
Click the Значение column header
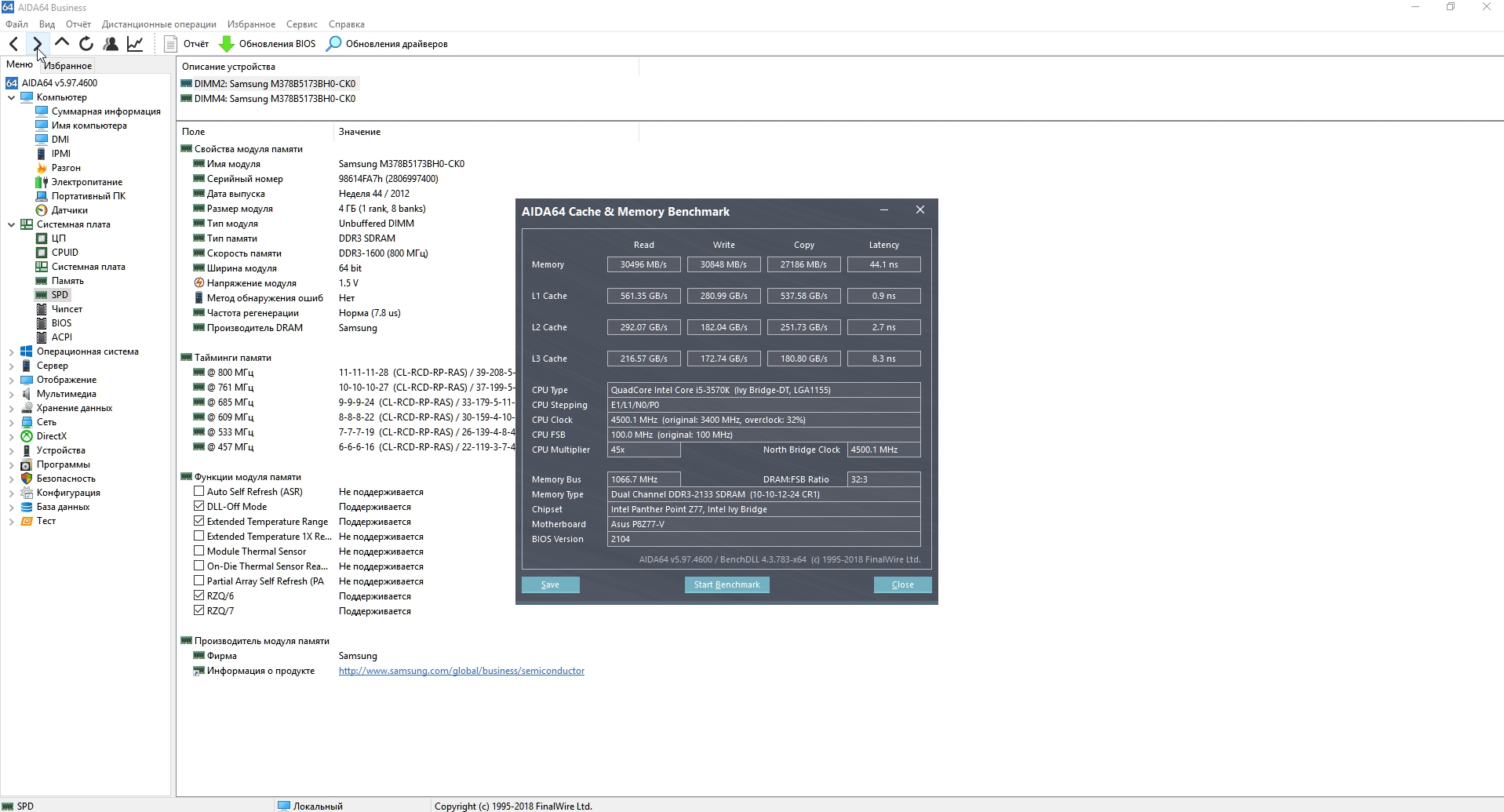(486, 132)
